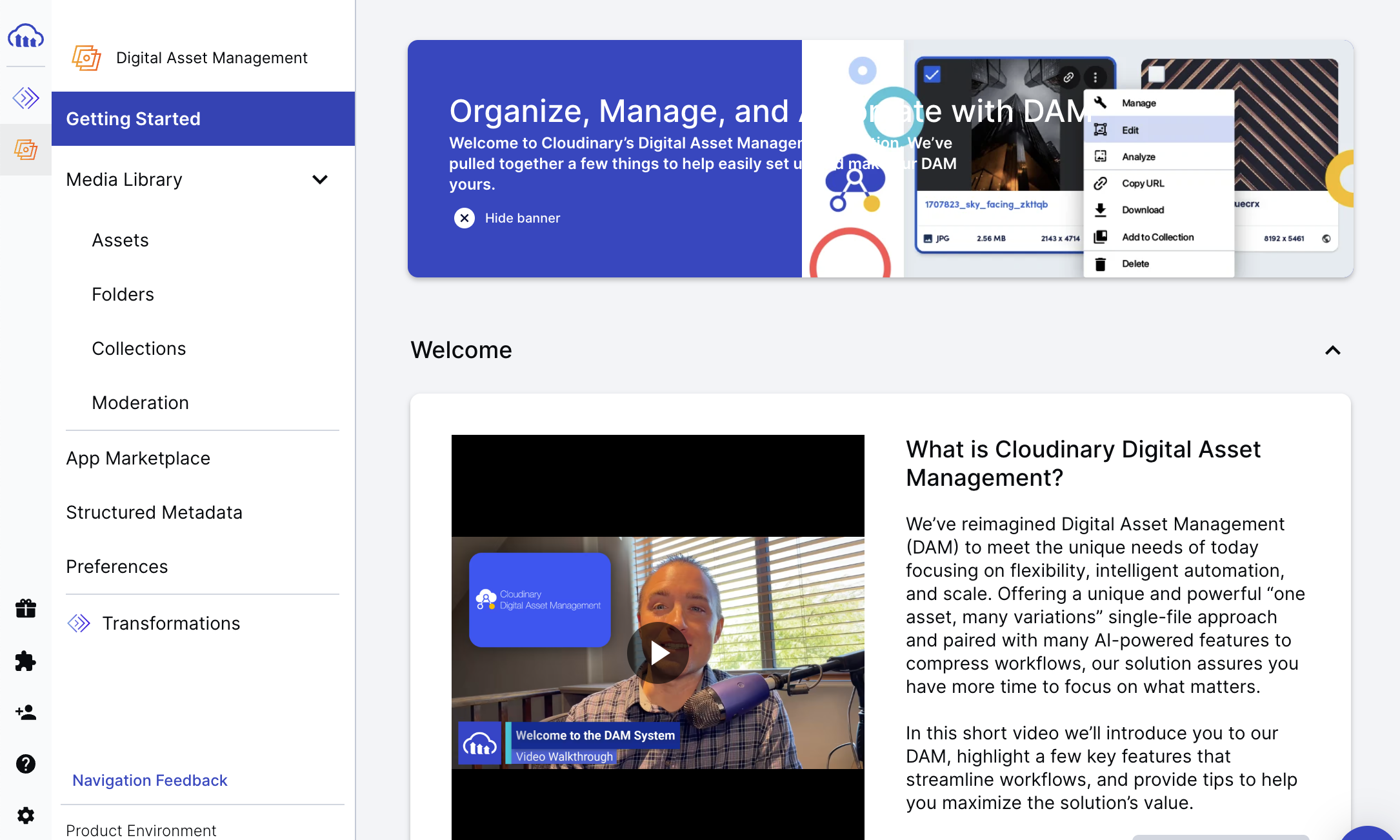The image size is (1400, 840).
Task: Hide banner using the X icon
Action: click(x=465, y=218)
